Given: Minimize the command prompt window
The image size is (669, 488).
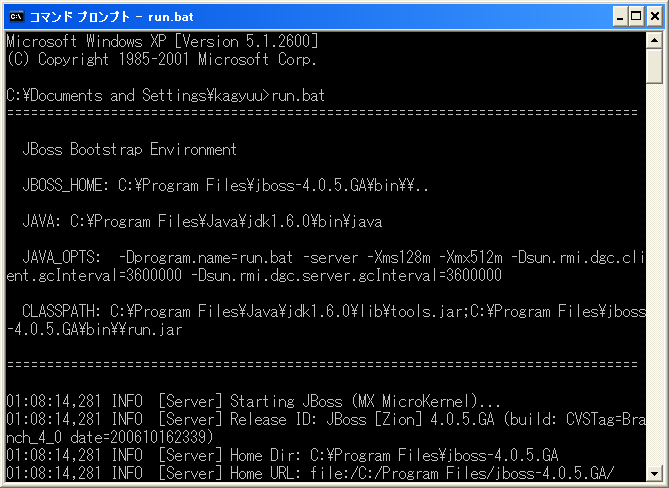Looking at the screenshot, I should tap(612, 16).
